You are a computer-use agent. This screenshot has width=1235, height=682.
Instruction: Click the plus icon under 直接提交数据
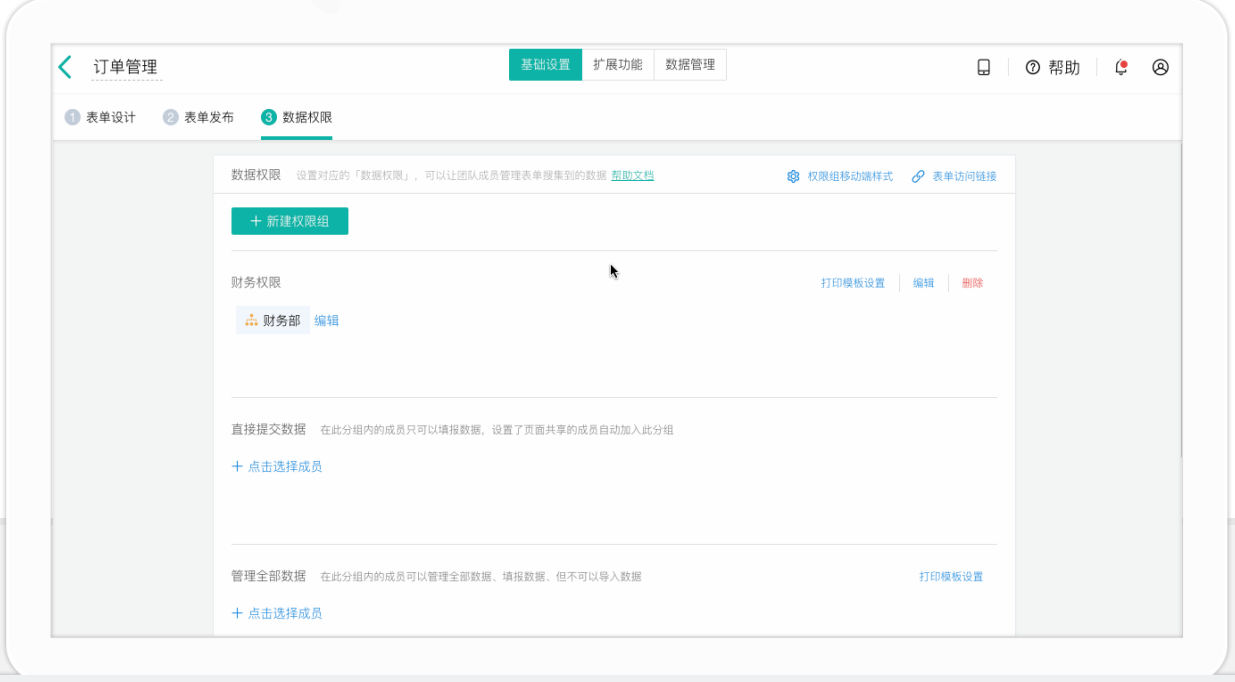click(x=236, y=468)
